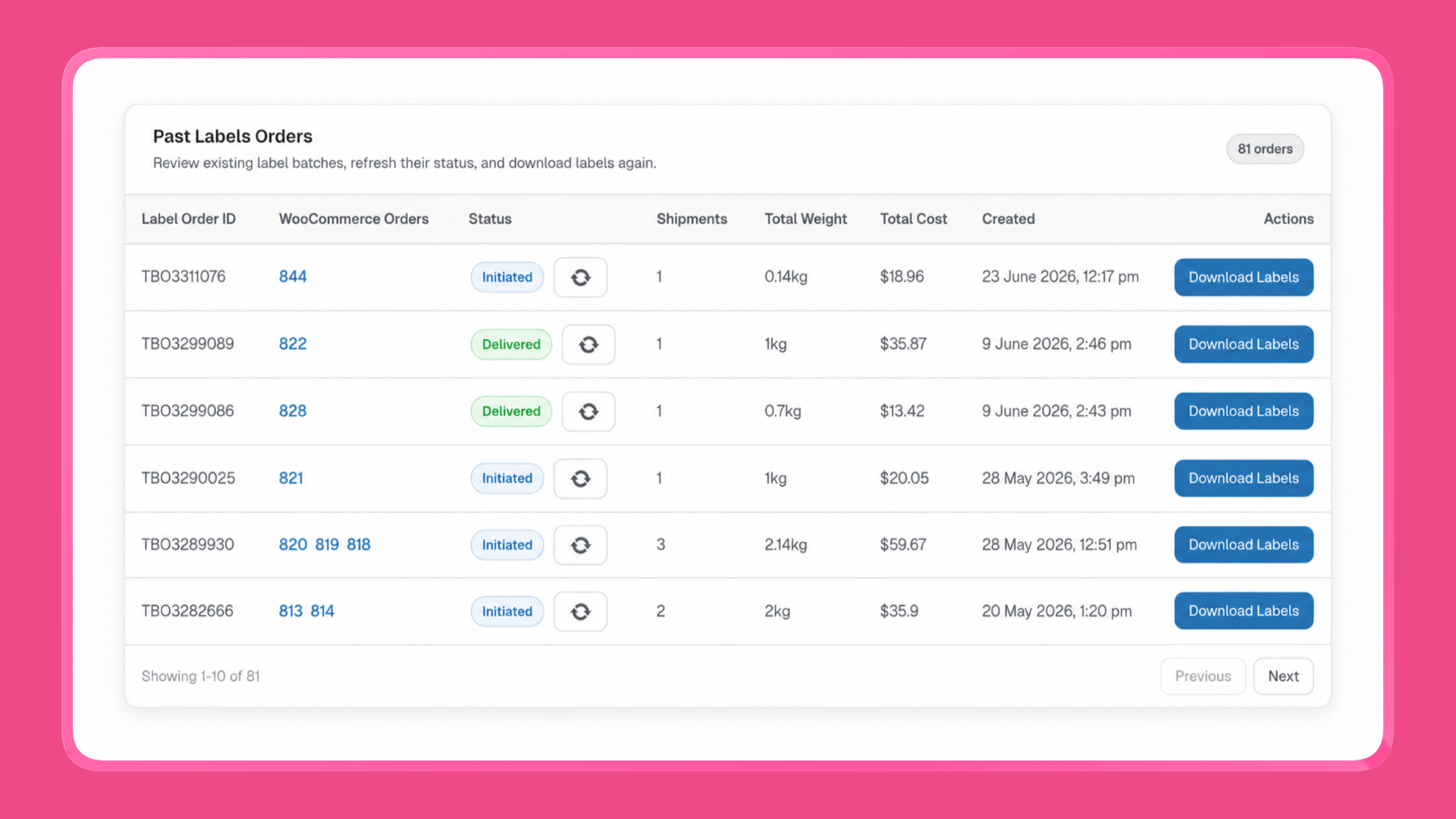Open WooCommerce order 828
Viewport: 1456px width, 819px height.
click(x=293, y=411)
